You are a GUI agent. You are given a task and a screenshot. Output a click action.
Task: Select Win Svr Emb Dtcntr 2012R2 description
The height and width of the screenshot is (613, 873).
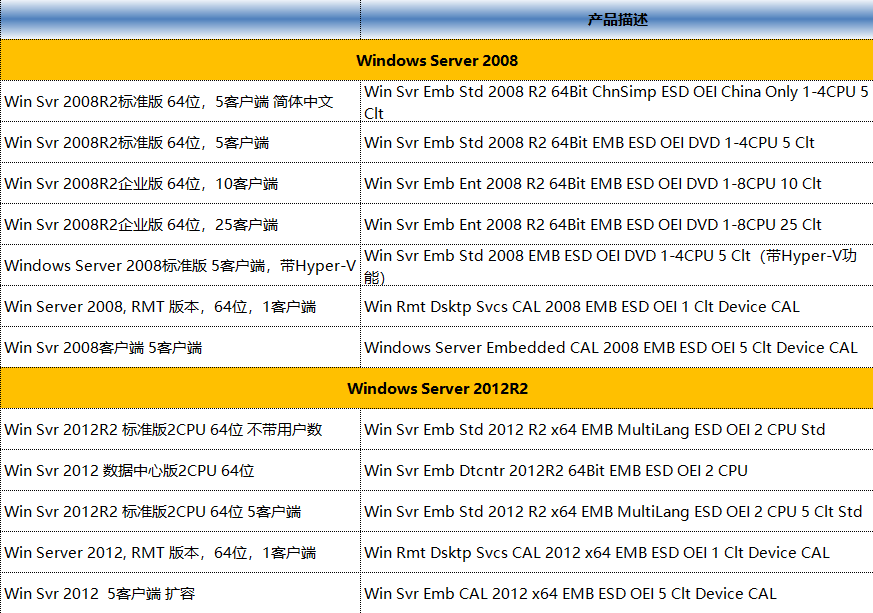pyautogui.click(x=617, y=470)
